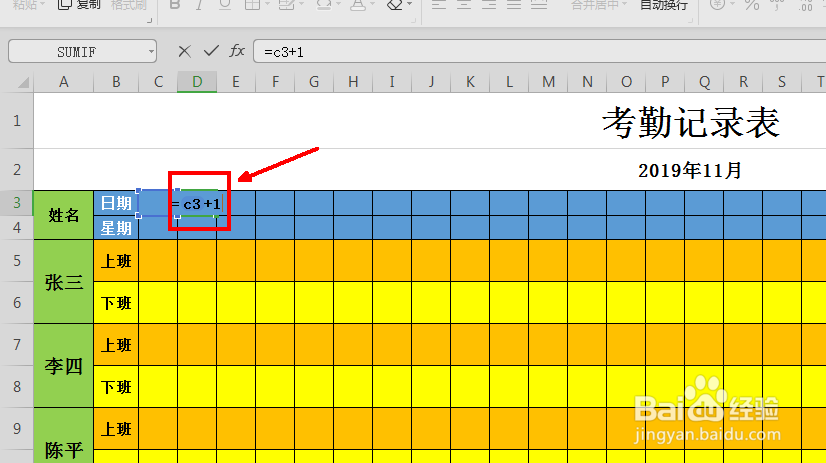826x463 pixels.
Task: Open the SUMIF name box dropdown arrow
Action: coord(151,52)
